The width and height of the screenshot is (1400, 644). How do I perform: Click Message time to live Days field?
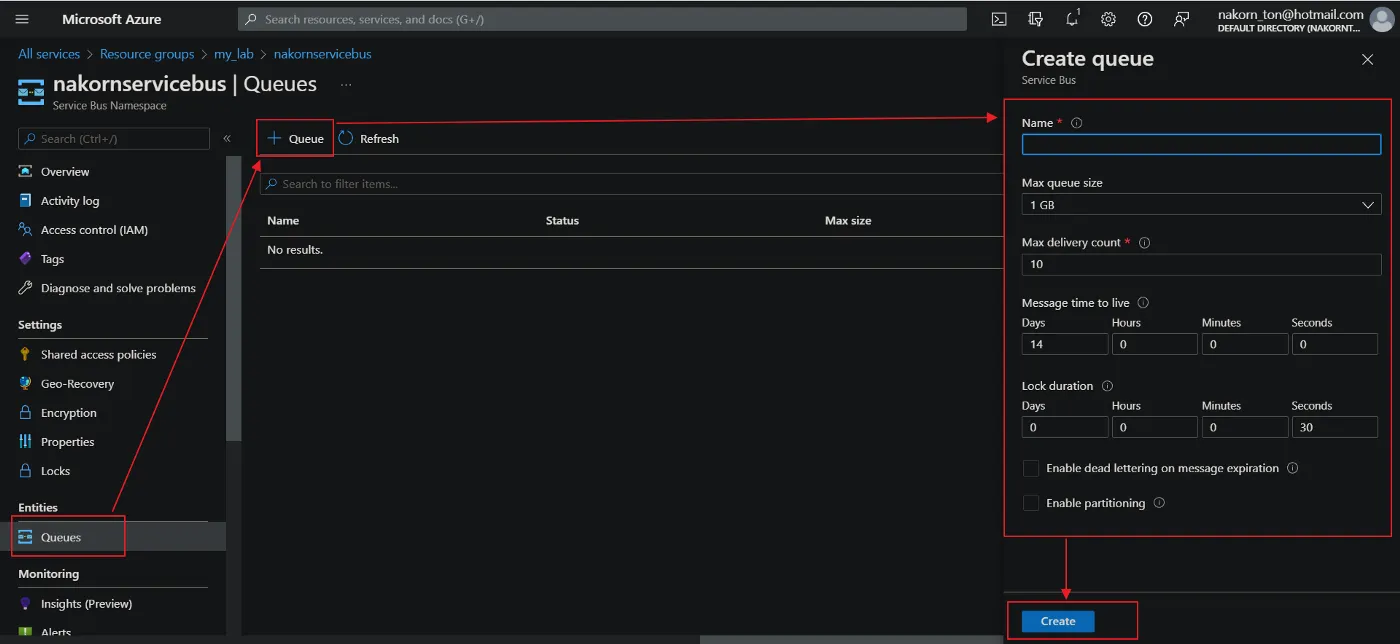click(x=1065, y=344)
